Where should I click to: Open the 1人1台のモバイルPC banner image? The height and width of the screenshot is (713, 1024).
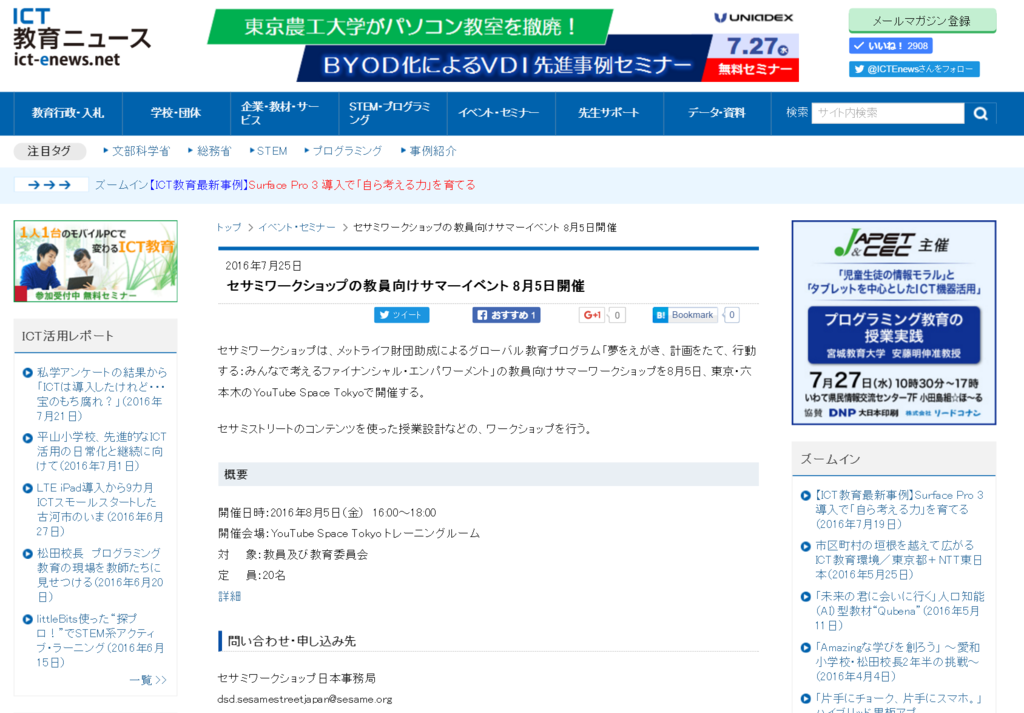pos(95,261)
